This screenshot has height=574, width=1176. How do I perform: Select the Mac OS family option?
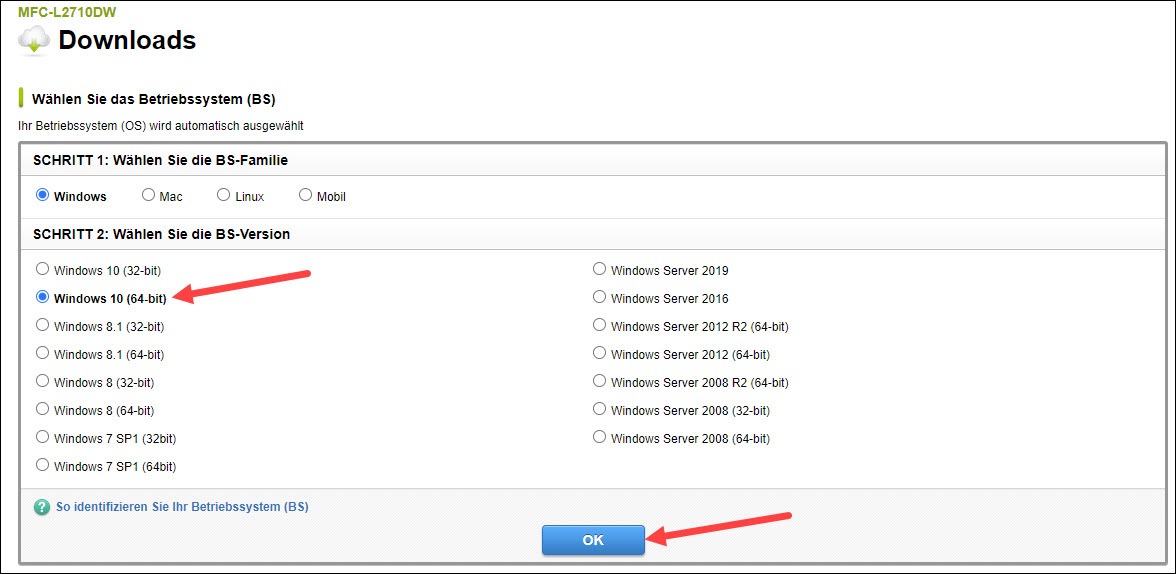[x=148, y=196]
